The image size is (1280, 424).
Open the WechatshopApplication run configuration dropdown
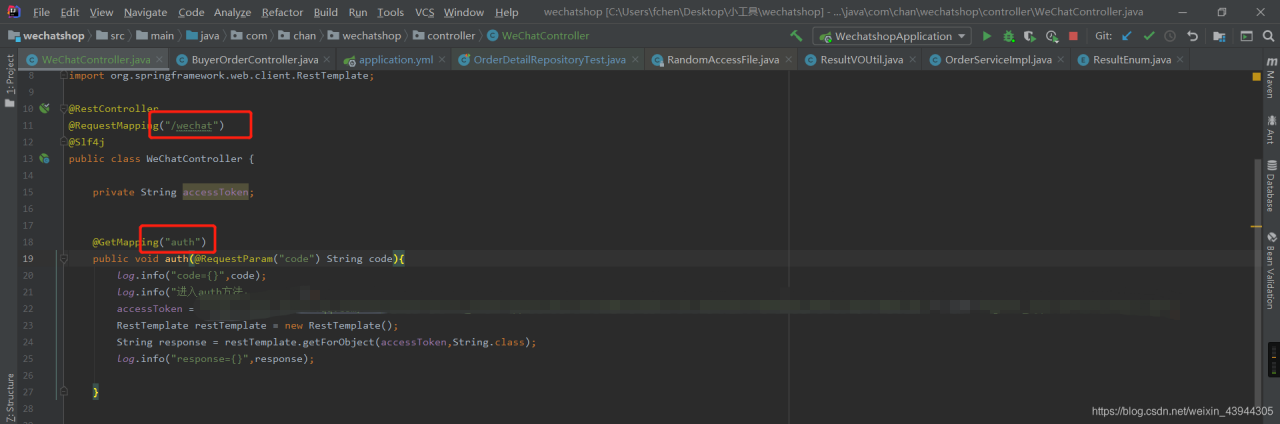click(892, 36)
